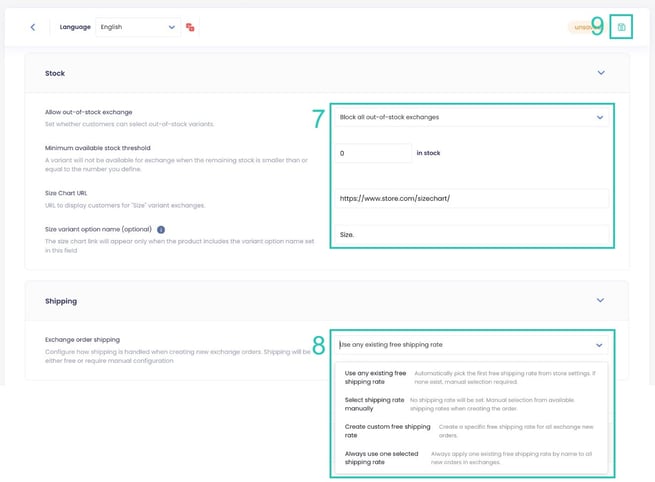The height and width of the screenshot is (482, 655).
Task: Collapse the Stock section
Action: point(600,73)
